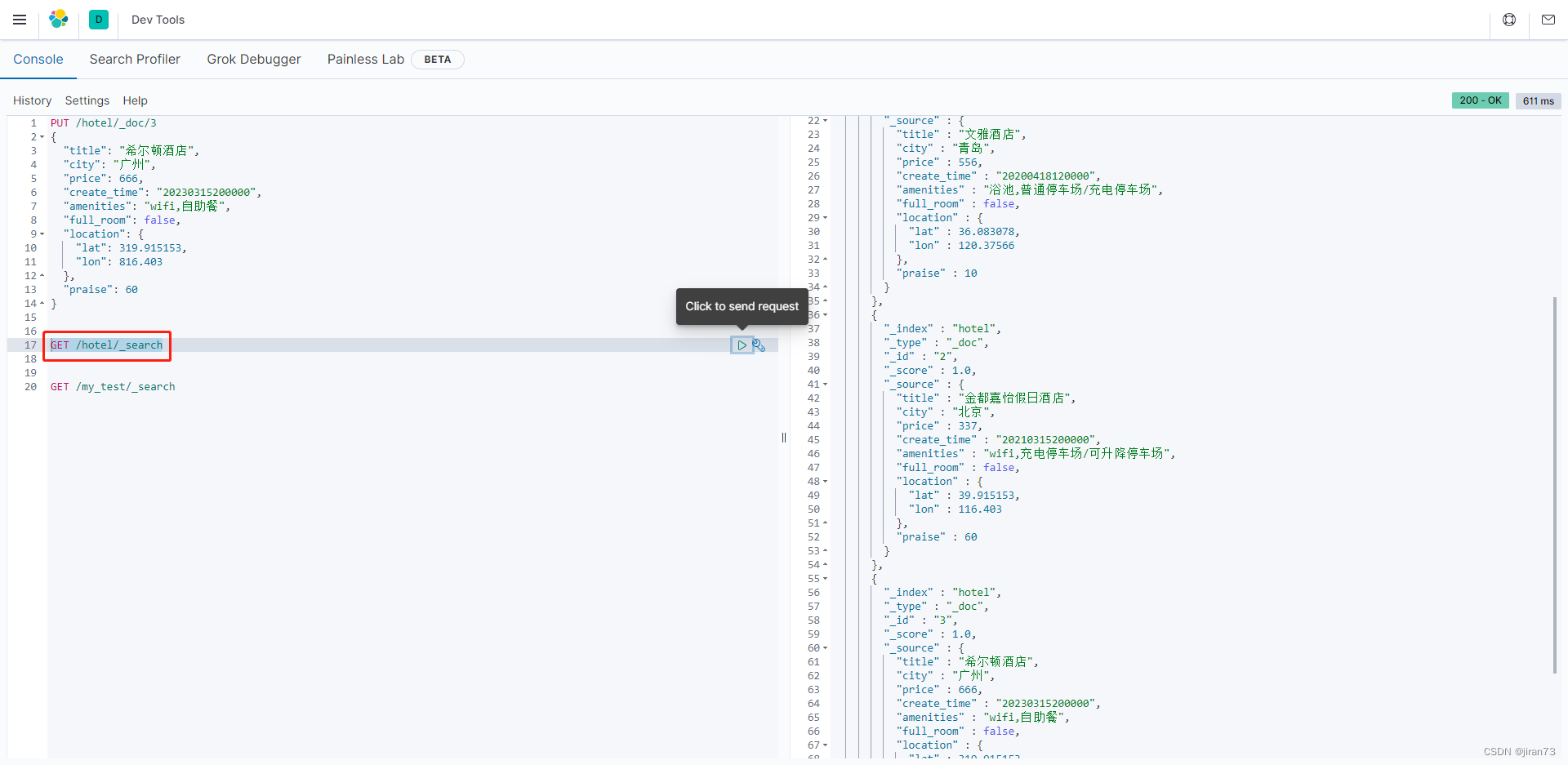Viewport: 1568px width, 765px height.
Task: Open the History panel
Action: (x=33, y=100)
